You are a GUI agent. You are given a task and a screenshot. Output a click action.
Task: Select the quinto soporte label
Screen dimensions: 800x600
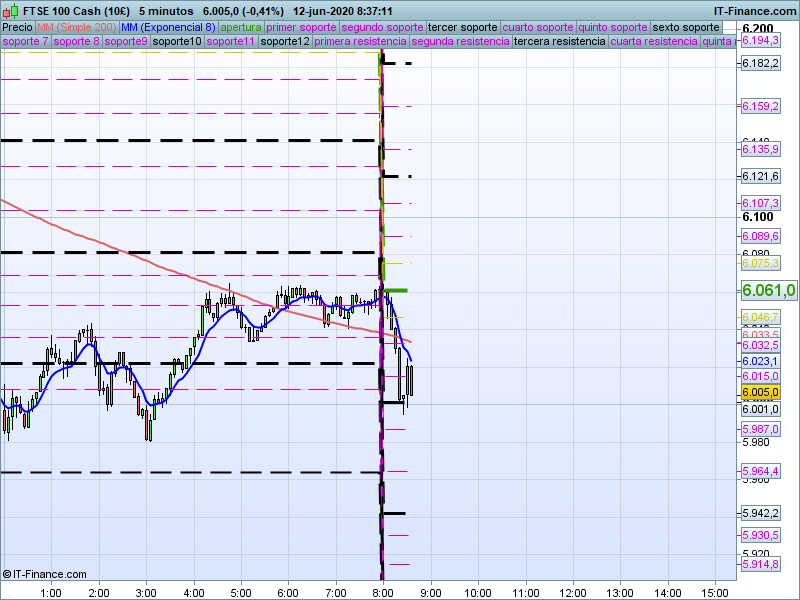[x=613, y=28]
